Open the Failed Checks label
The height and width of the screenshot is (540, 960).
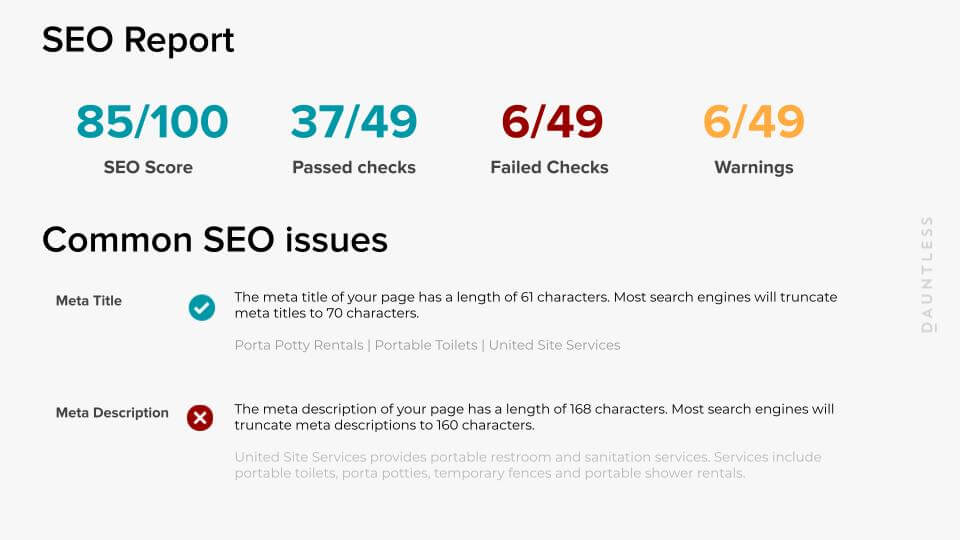(549, 167)
